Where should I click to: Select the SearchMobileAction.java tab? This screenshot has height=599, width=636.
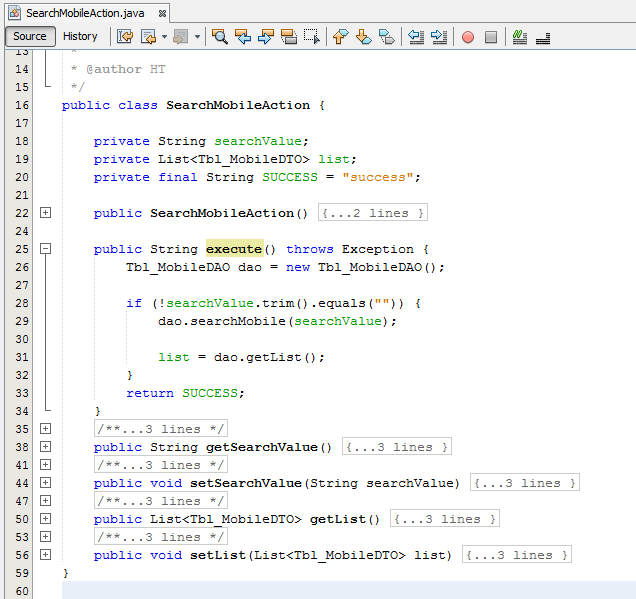(x=85, y=13)
